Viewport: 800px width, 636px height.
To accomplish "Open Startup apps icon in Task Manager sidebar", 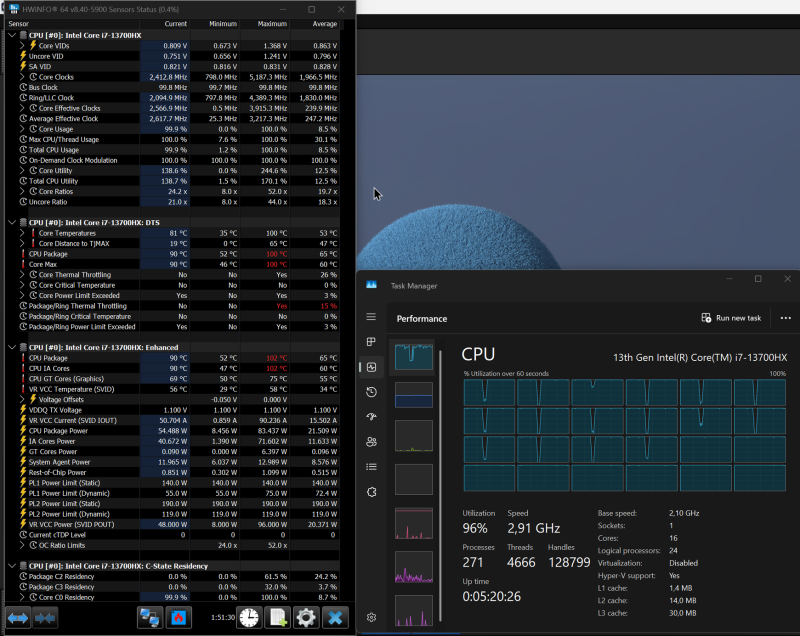I will click(x=371, y=417).
